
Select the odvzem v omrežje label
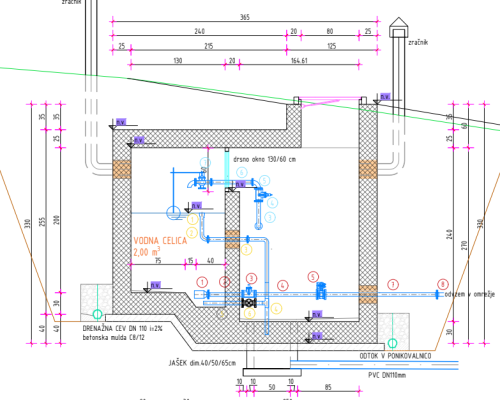pyautogui.click(x=470, y=294)
